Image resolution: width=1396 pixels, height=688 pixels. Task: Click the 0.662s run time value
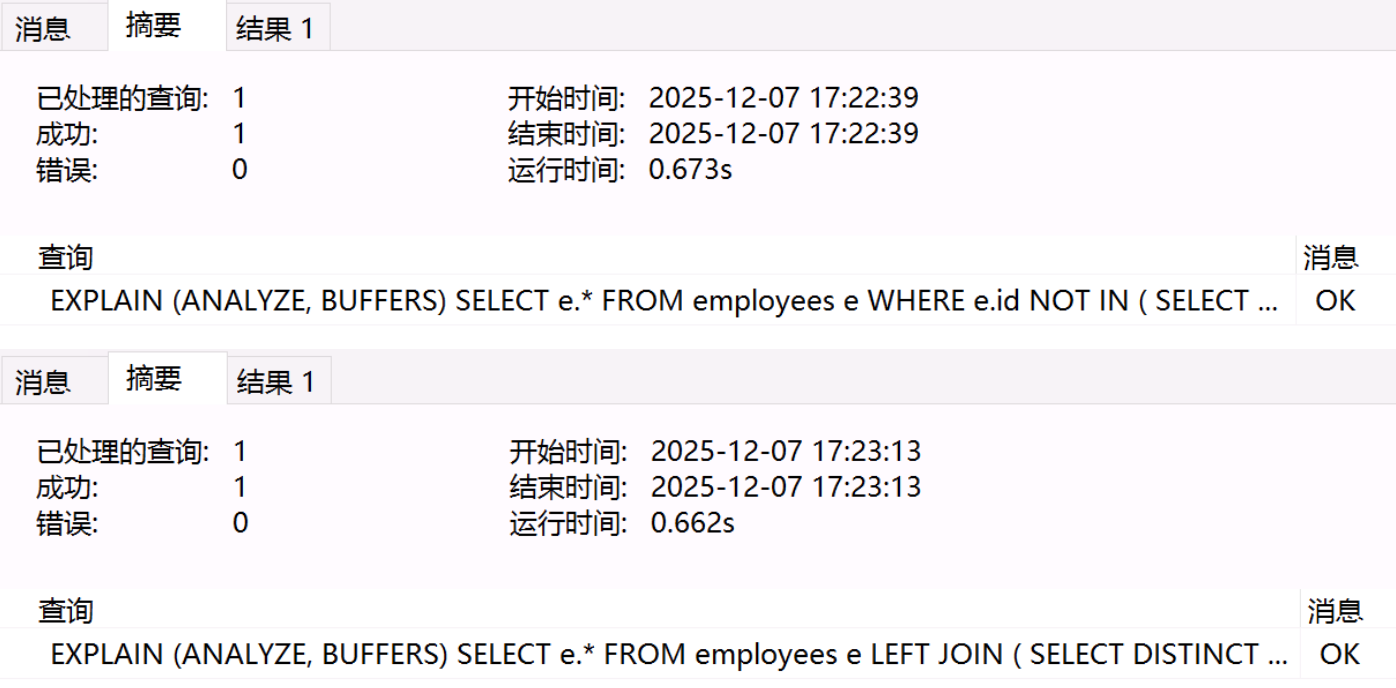pyautogui.click(x=692, y=523)
